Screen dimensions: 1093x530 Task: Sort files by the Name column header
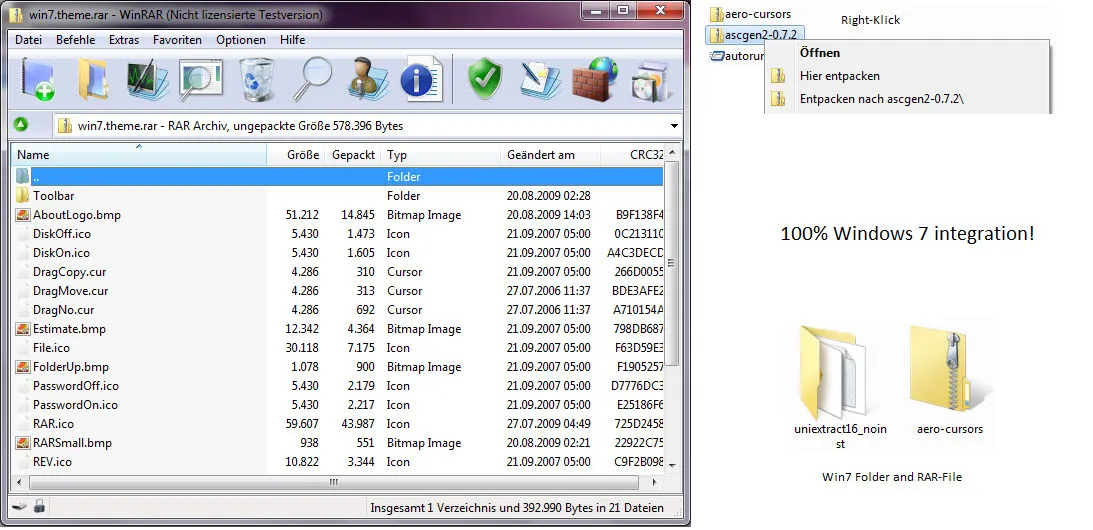coord(34,155)
